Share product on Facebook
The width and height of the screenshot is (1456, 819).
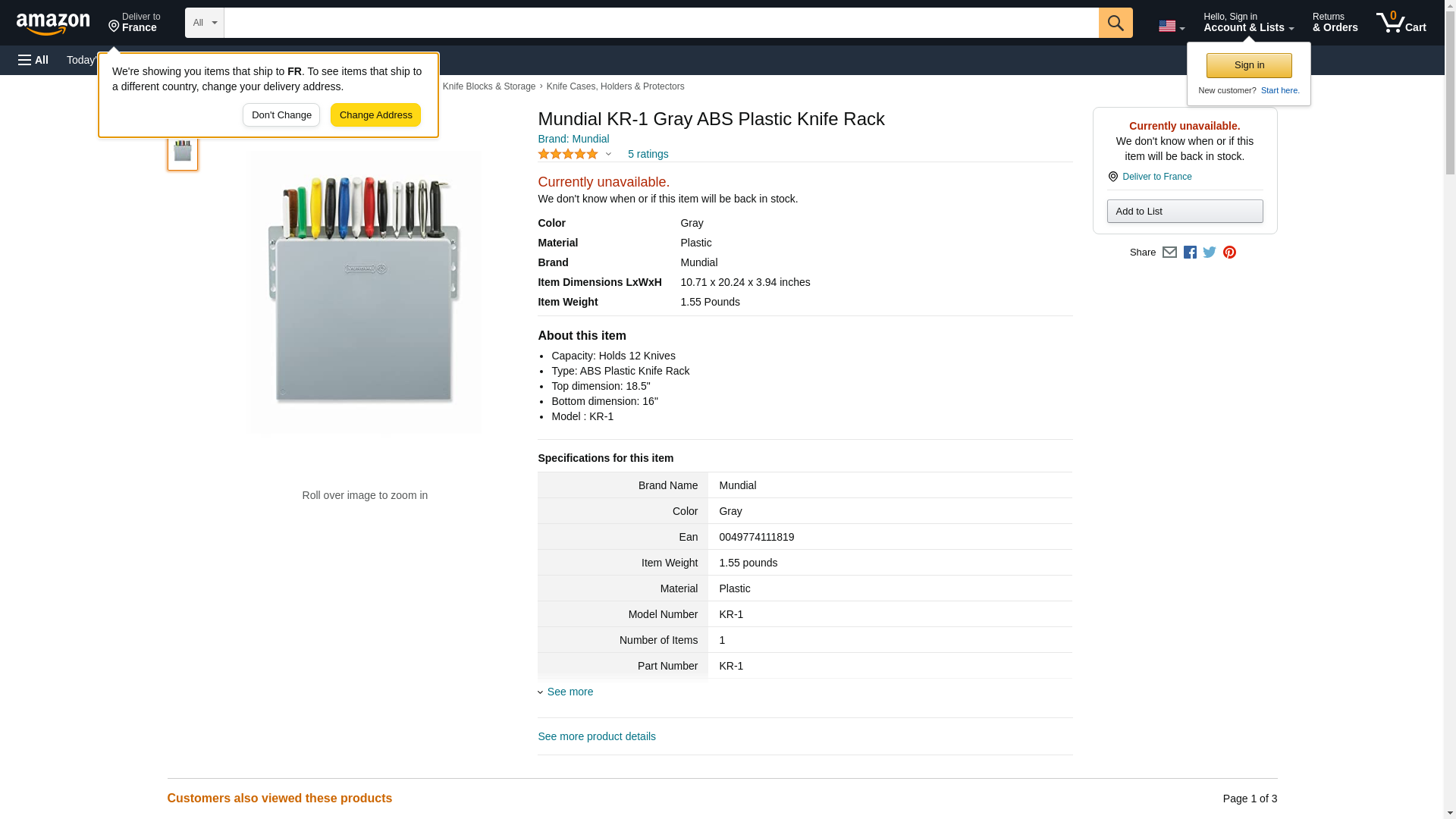coord(1190,253)
